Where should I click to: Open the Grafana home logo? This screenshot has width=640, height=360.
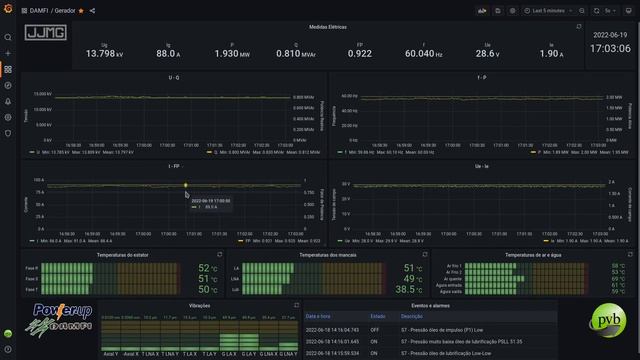click(x=8, y=9)
